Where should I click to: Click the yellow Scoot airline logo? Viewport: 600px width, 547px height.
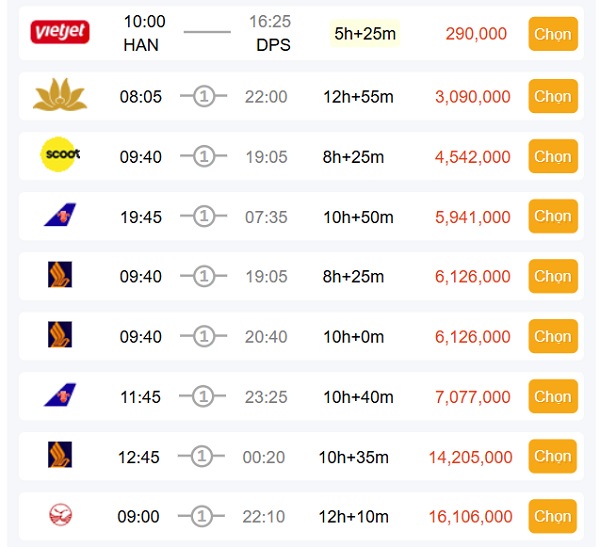pyautogui.click(x=60, y=156)
